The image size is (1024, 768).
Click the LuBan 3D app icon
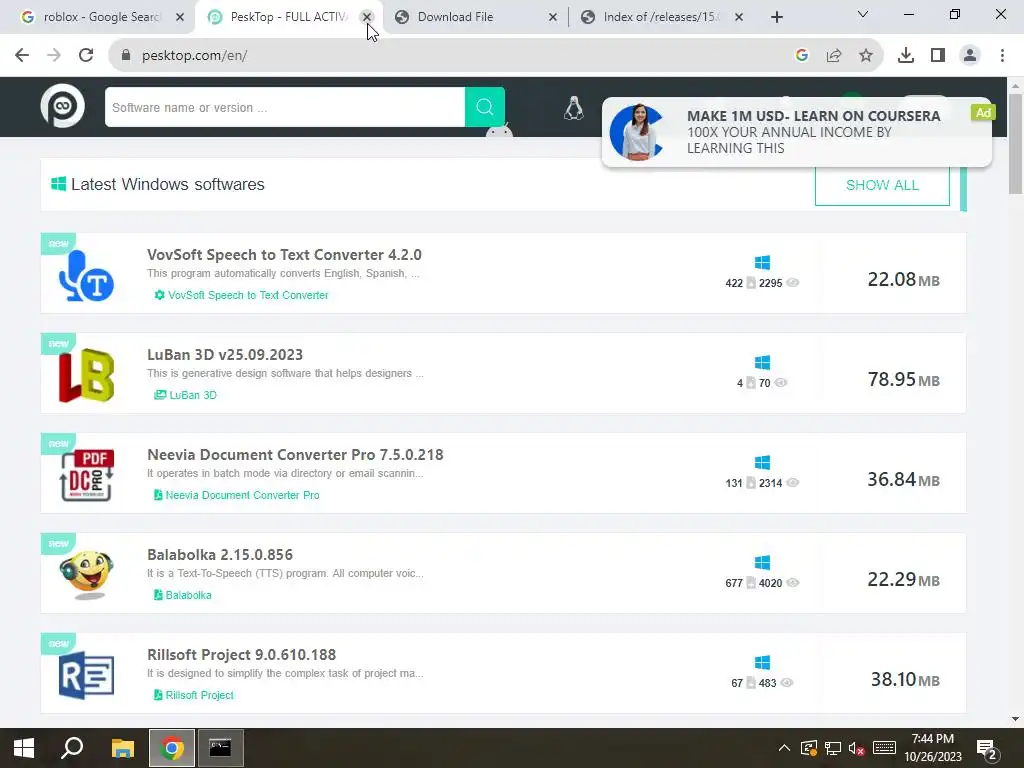tap(86, 376)
